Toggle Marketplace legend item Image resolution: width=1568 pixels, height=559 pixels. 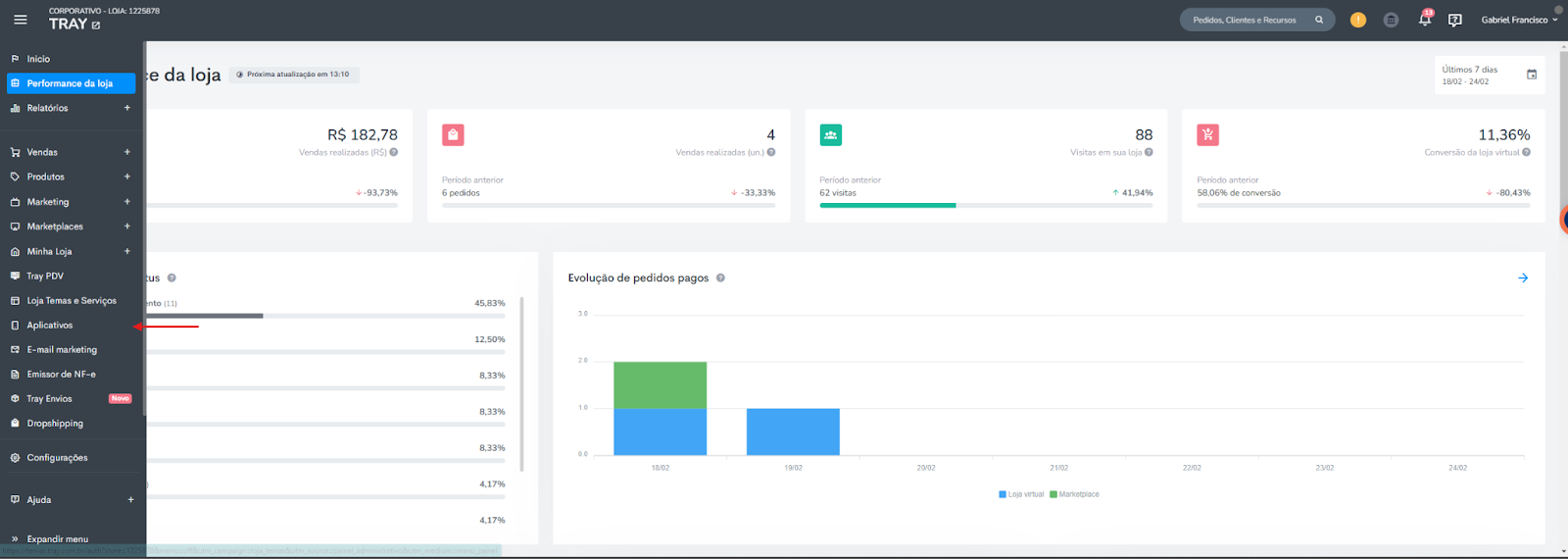1074,494
